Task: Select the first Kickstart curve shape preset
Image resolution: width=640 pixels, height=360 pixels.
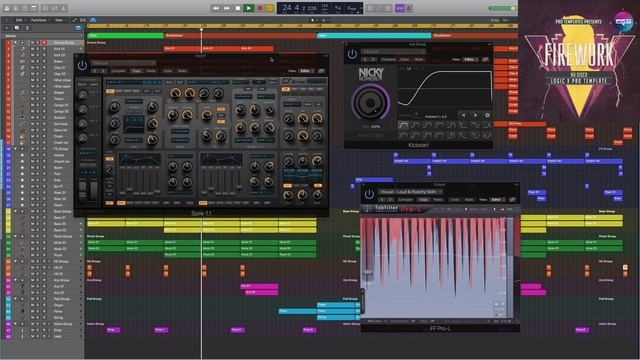Action: (404, 125)
